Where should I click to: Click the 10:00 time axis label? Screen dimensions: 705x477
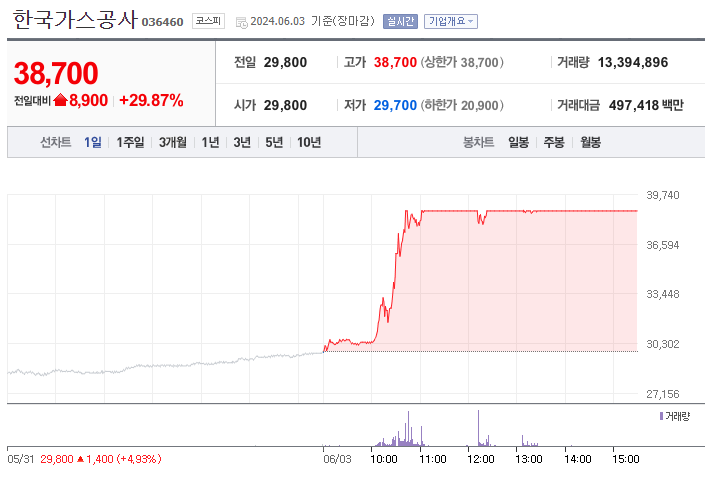(384, 459)
